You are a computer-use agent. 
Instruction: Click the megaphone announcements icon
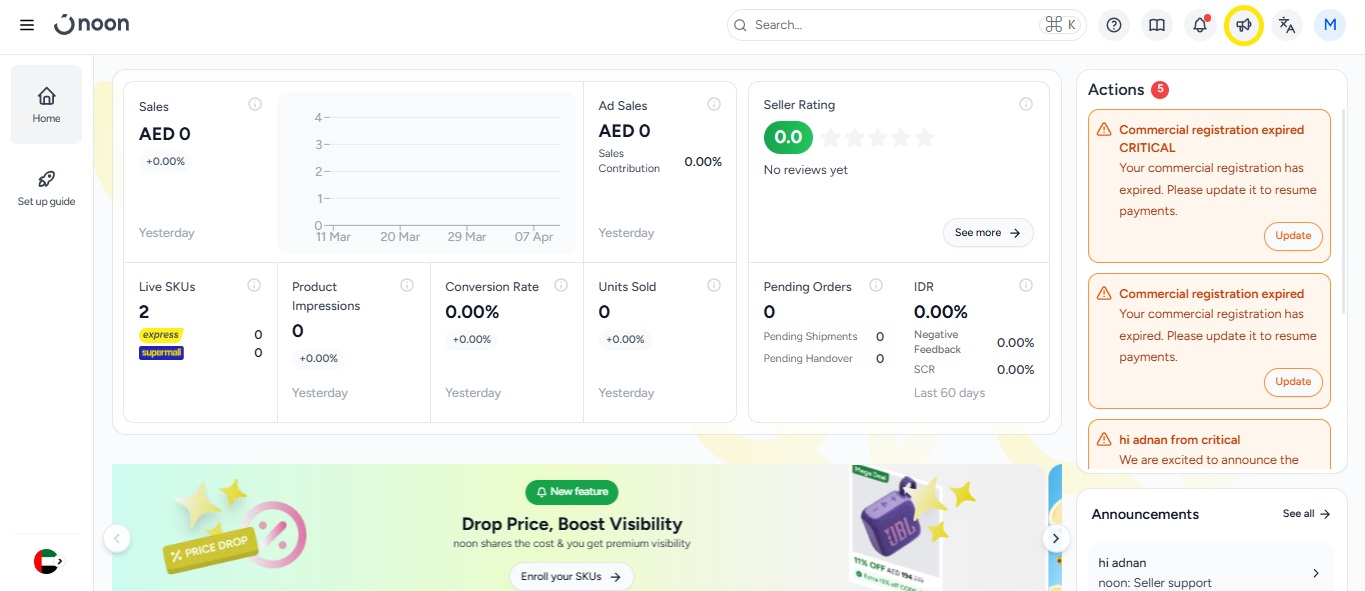(x=1243, y=25)
